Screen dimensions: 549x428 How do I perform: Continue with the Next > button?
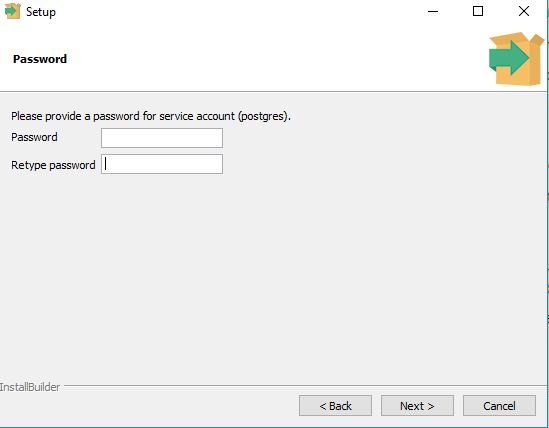[417, 406]
